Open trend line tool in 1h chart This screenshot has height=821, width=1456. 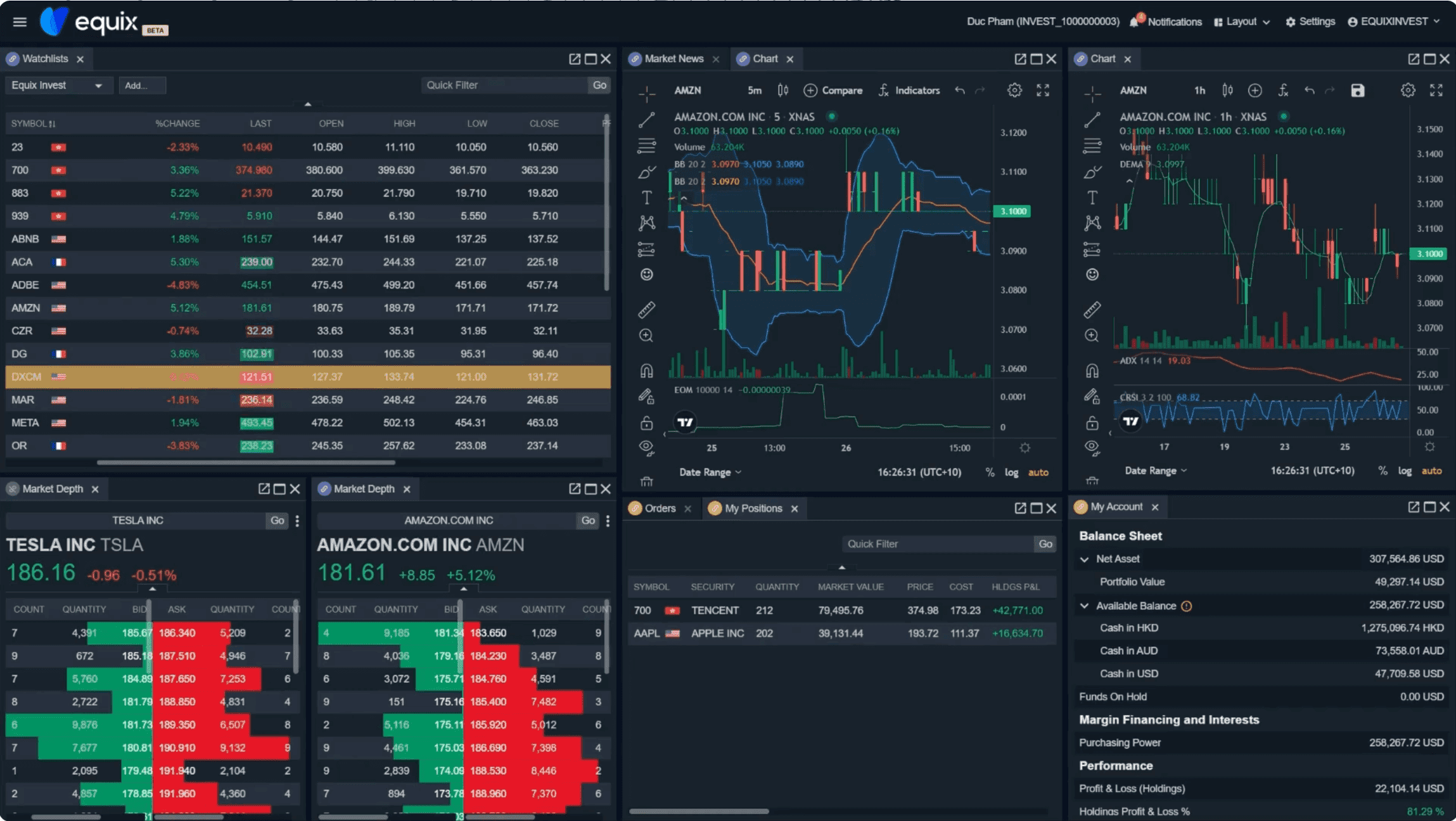click(1092, 120)
